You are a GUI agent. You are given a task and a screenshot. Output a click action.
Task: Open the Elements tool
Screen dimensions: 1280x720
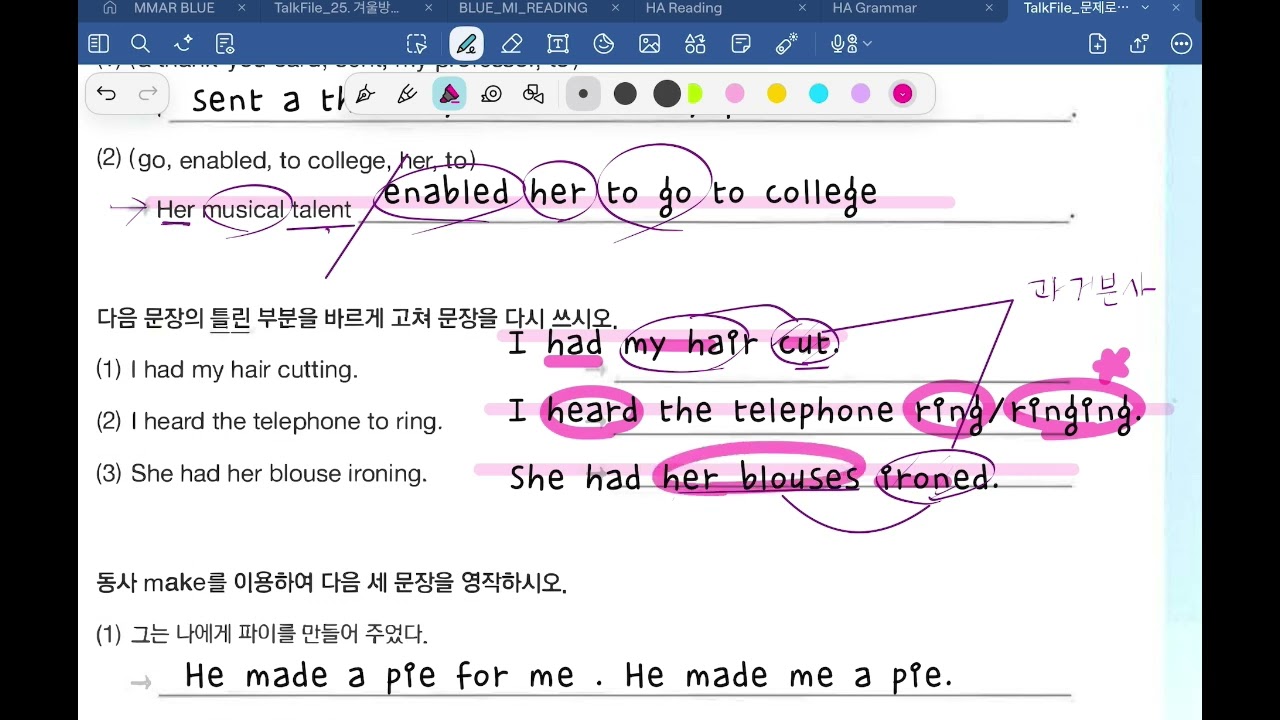(x=695, y=44)
